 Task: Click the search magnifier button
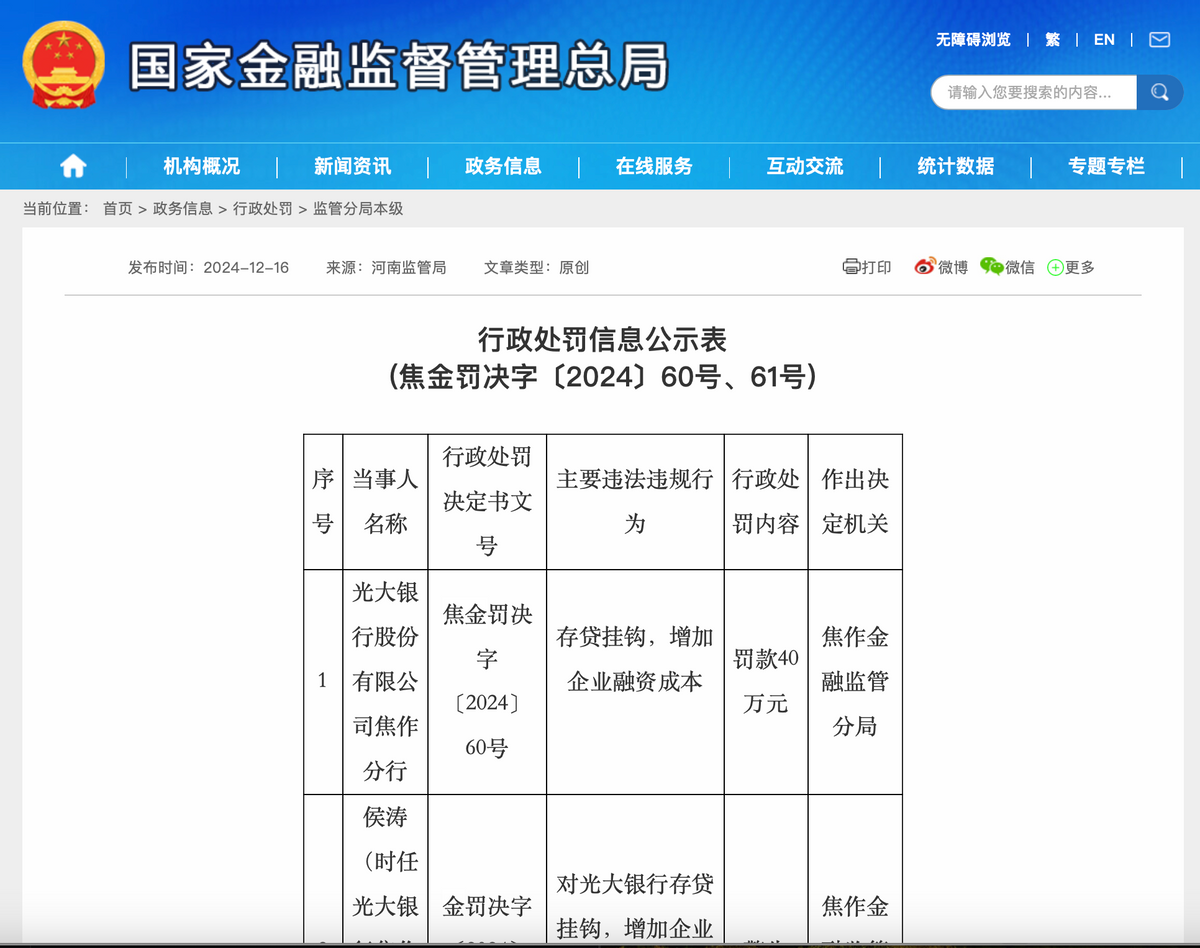coord(1160,93)
